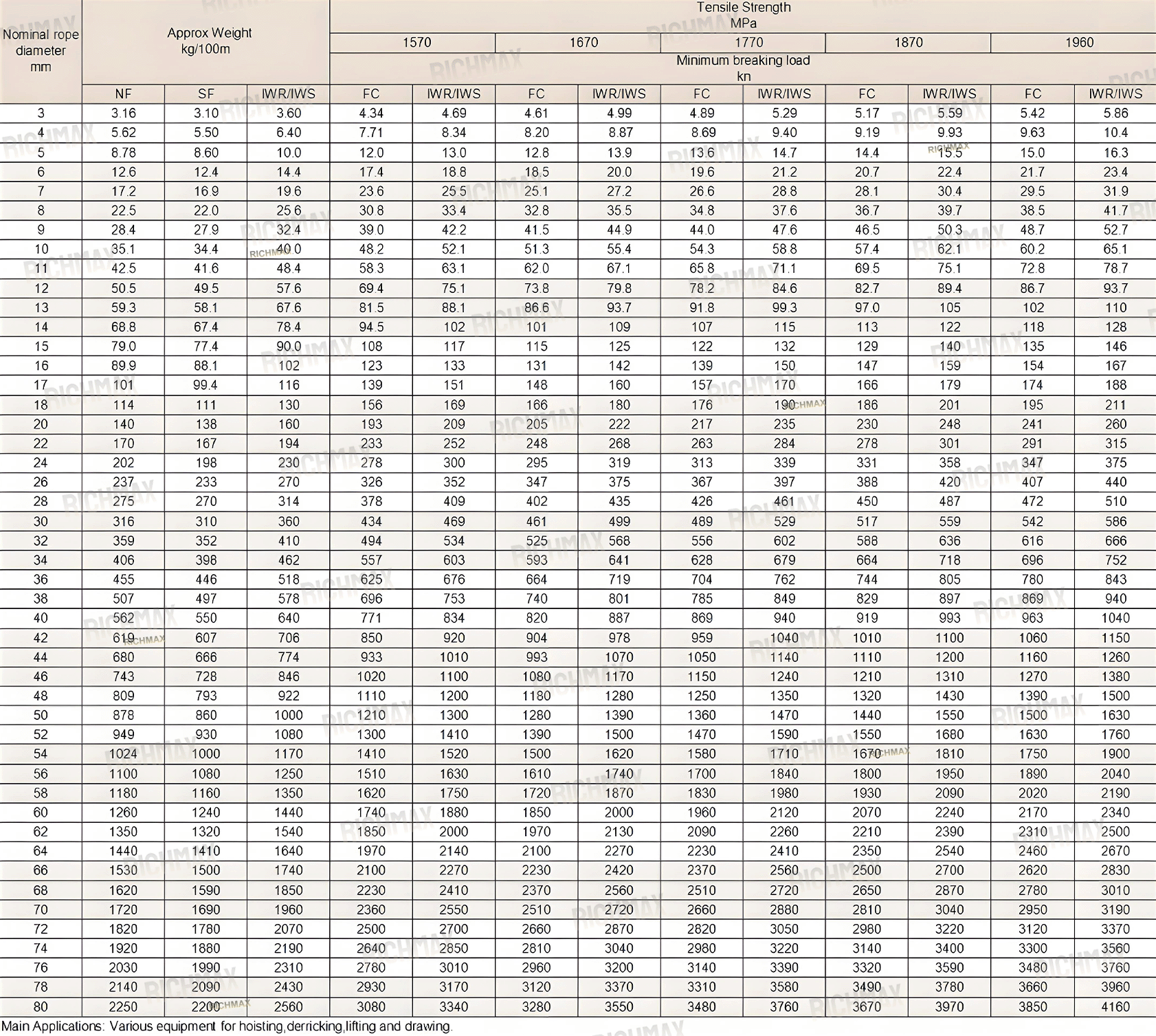Select the diameter 40 row label
This screenshot has height=1036, width=1156.
pos(41,618)
